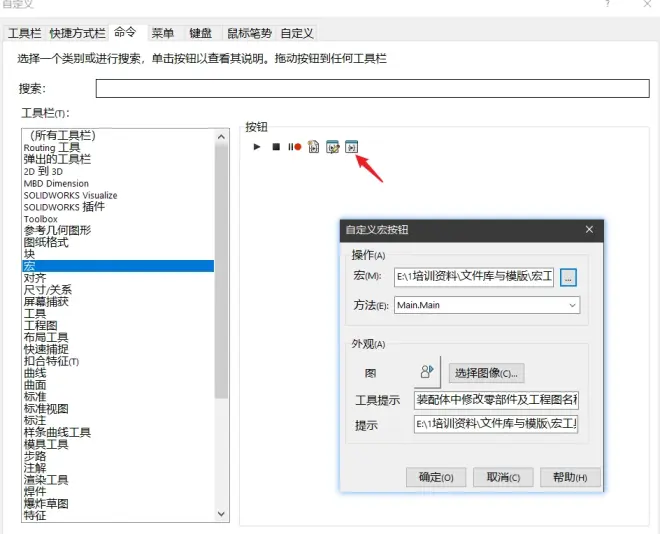Click the 提示 text field
This screenshot has height=534, width=660.
coord(496,424)
